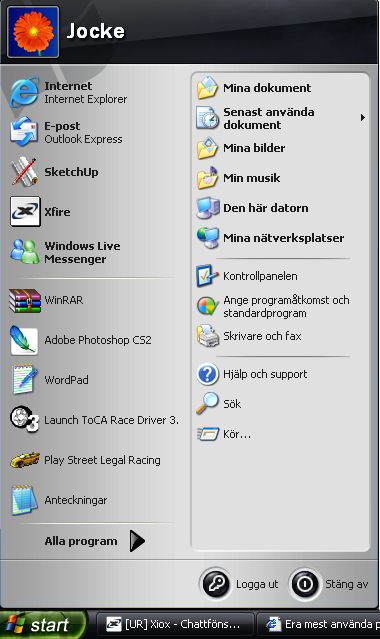Image resolution: width=380 pixels, height=639 pixels.
Task: Click the green start button
Action: click(43, 624)
